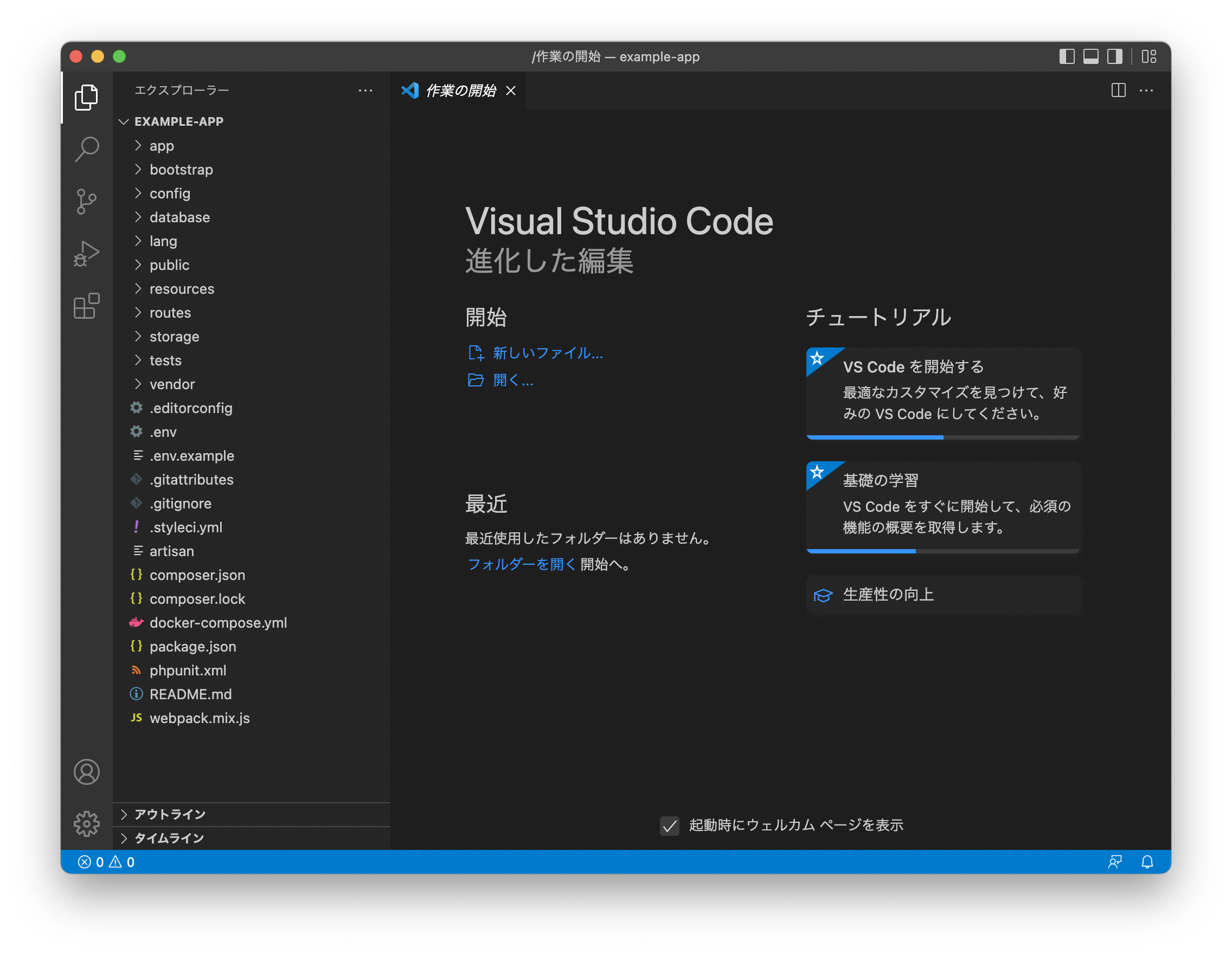The image size is (1232, 954).
Task: Maximize the window with green button
Action: (x=119, y=56)
